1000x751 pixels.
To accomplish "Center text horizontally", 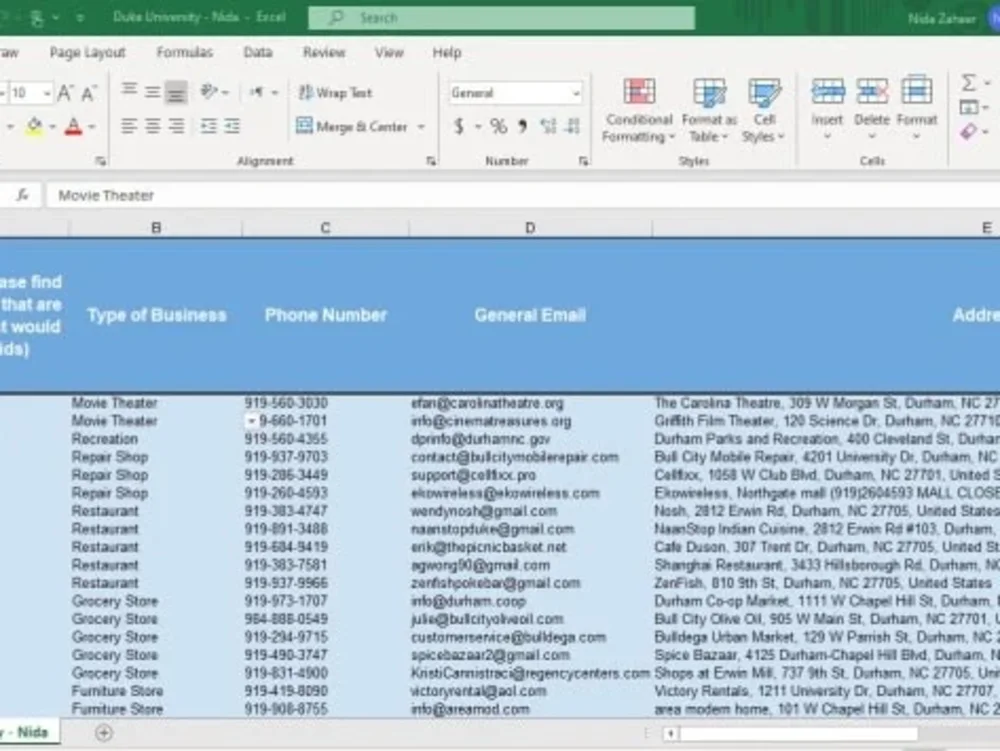I will coord(152,126).
